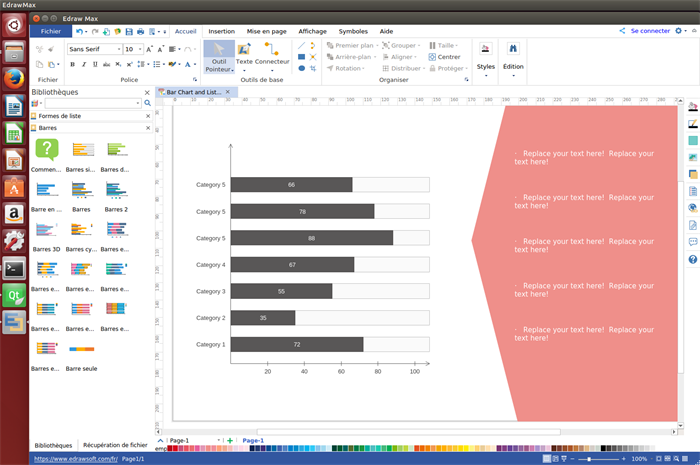The height and width of the screenshot is (465, 700).
Task: Click the Se connecter link
Action: click(650, 31)
